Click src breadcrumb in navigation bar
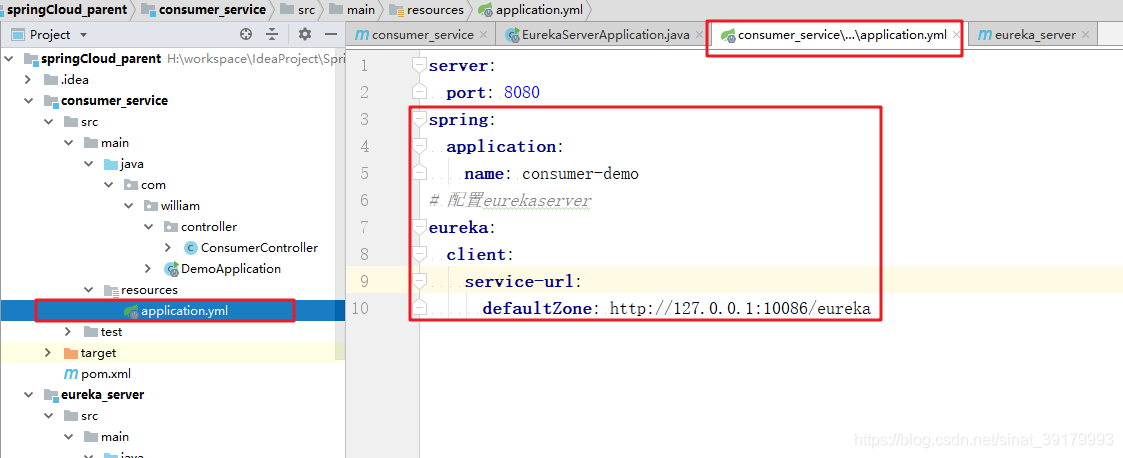 click(298, 10)
